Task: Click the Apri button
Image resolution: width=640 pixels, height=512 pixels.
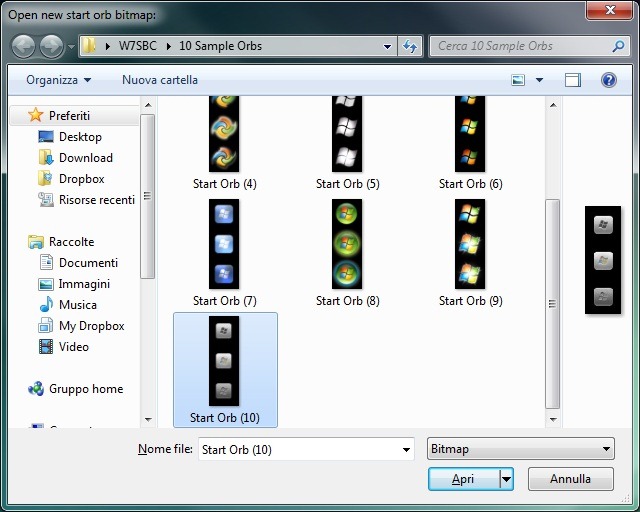Action: (464, 479)
